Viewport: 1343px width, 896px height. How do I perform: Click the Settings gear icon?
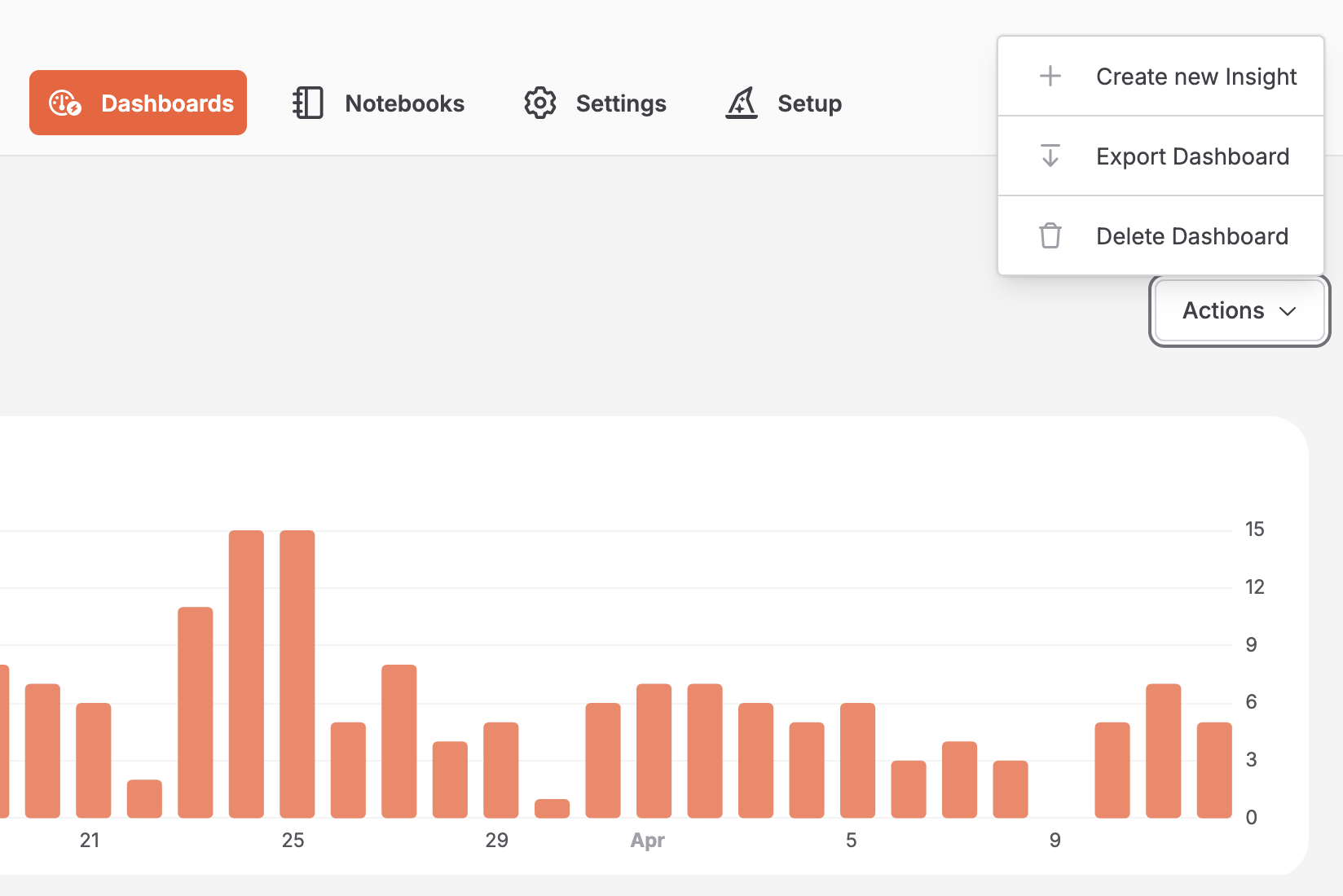coord(539,103)
